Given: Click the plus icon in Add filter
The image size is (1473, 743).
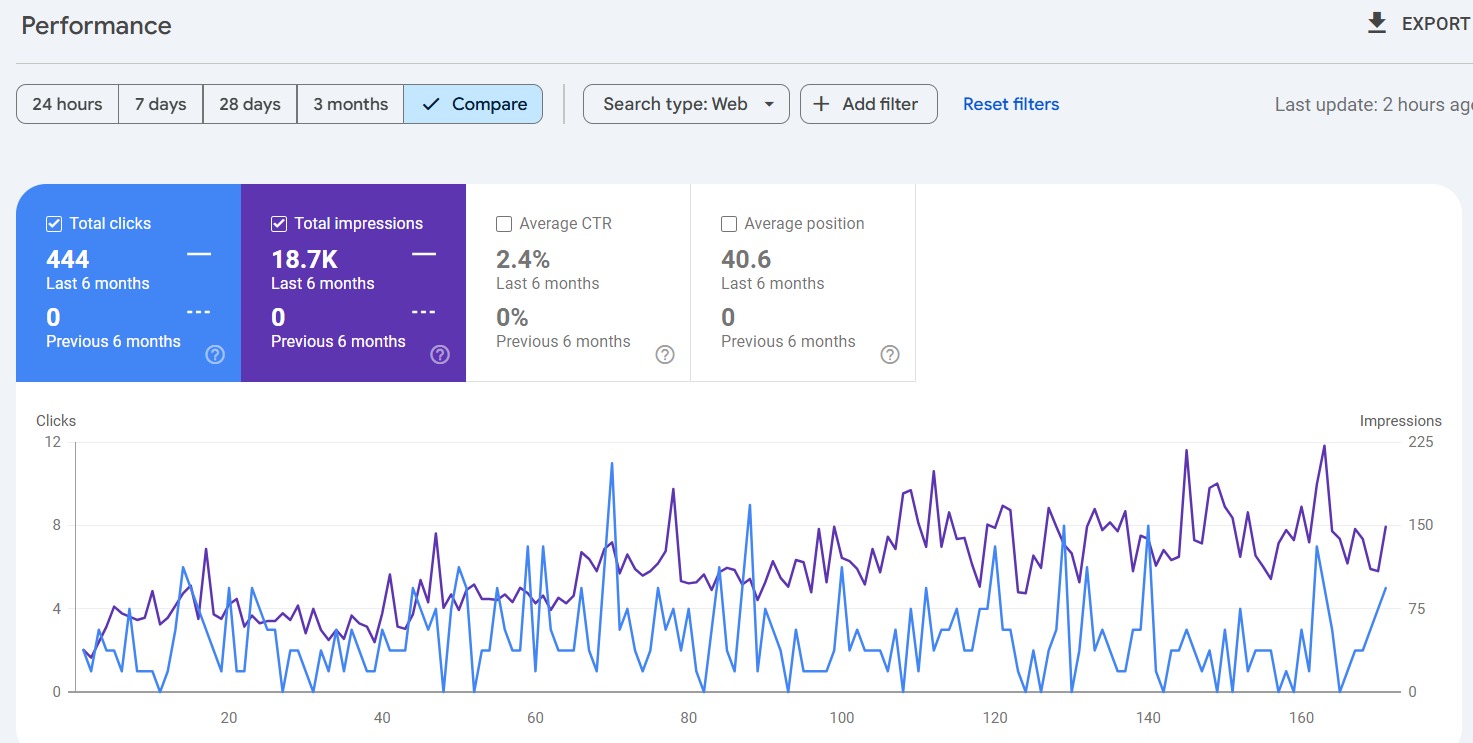Looking at the screenshot, I should click(x=821, y=104).
